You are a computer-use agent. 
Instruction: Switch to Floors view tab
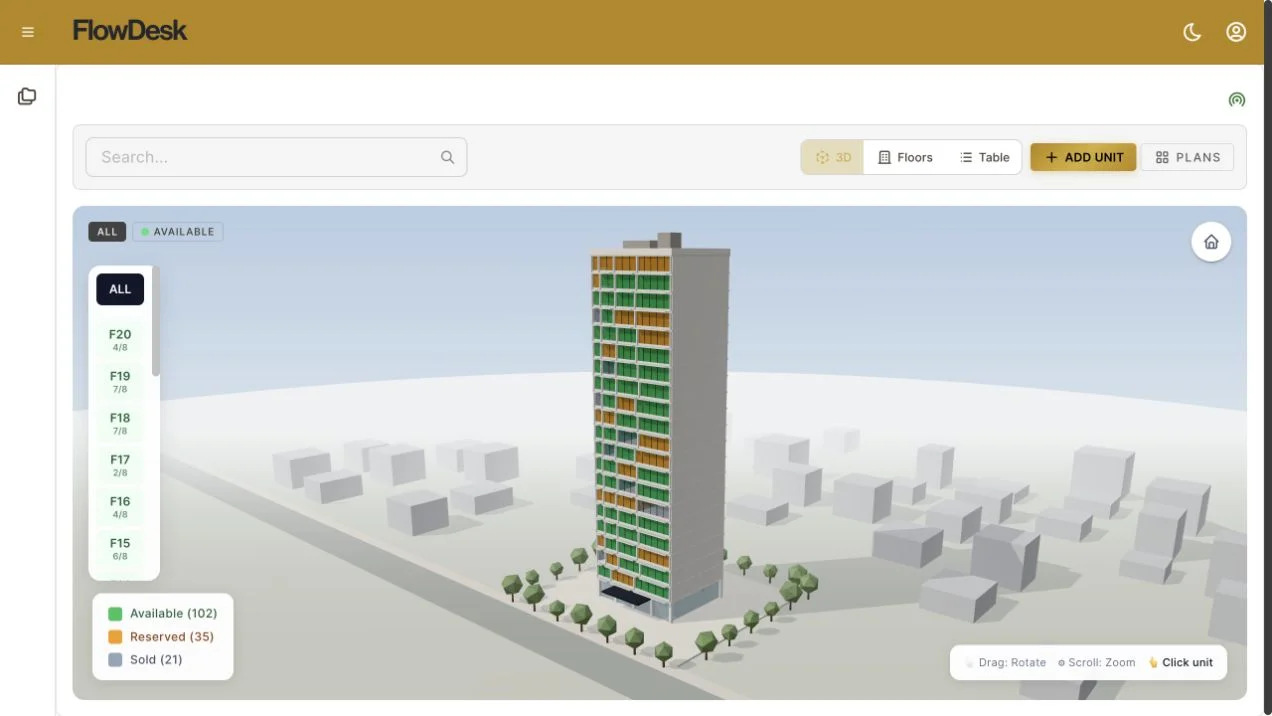(x=905, y=157)
